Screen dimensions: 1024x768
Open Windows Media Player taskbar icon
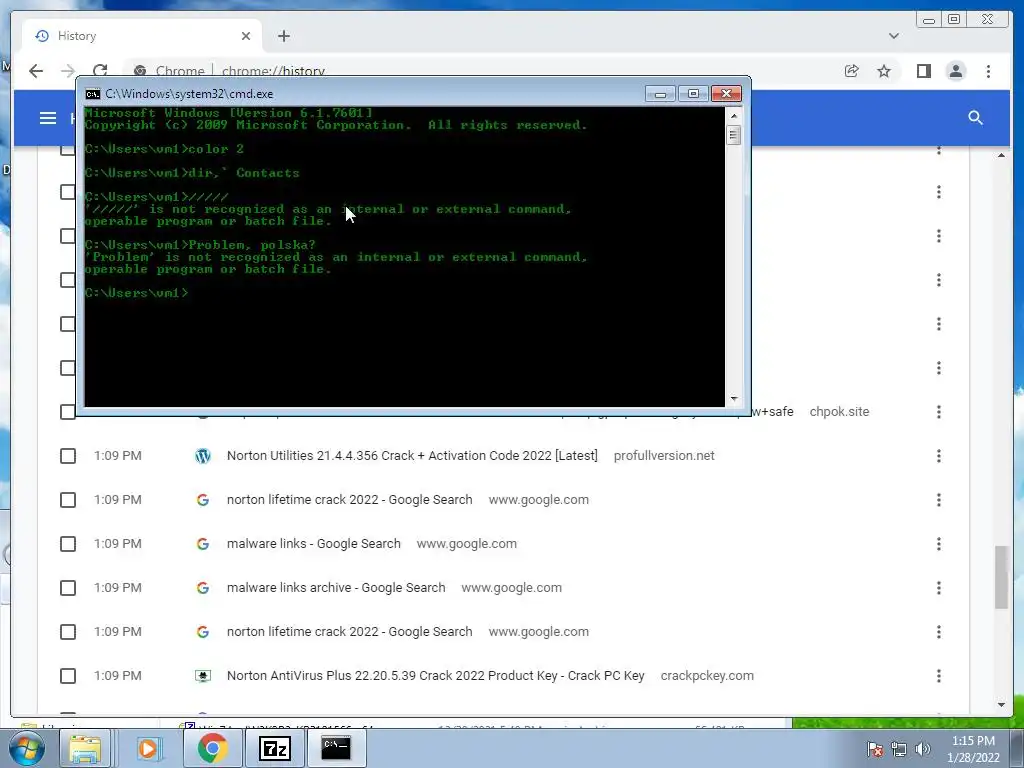[x=148, y=748]
